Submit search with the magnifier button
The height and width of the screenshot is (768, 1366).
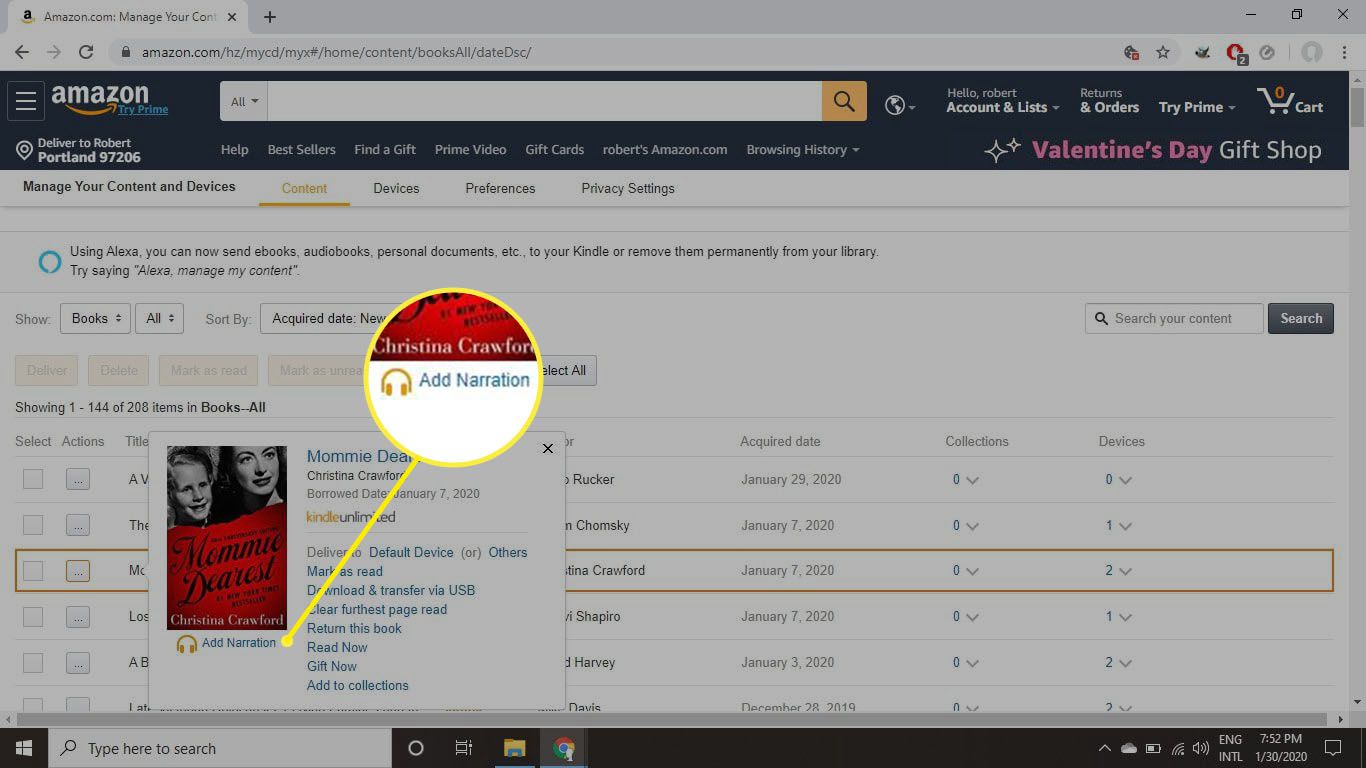pyautogui.click(x=844, y=101)
